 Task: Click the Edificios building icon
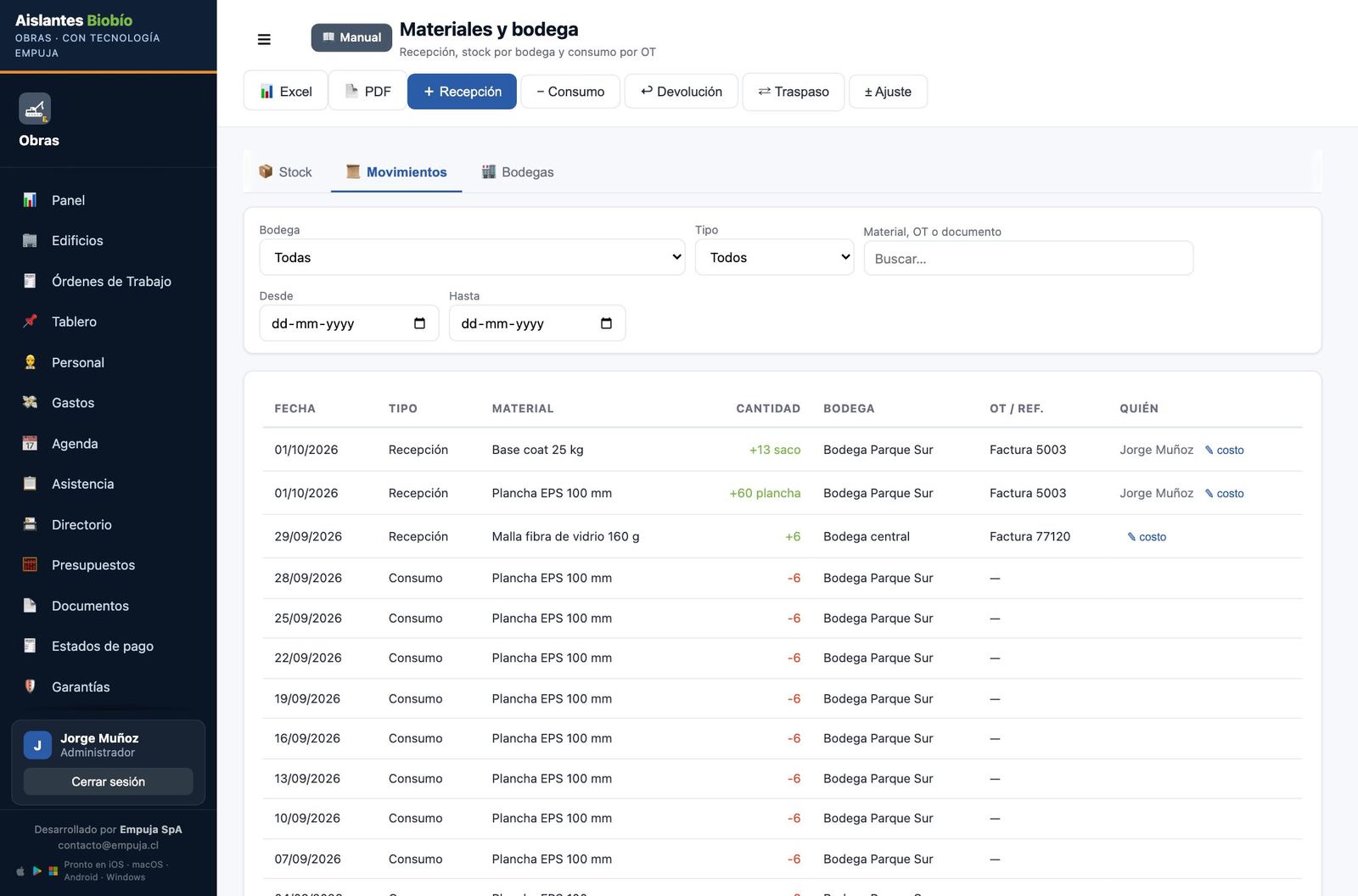point(30,241)
